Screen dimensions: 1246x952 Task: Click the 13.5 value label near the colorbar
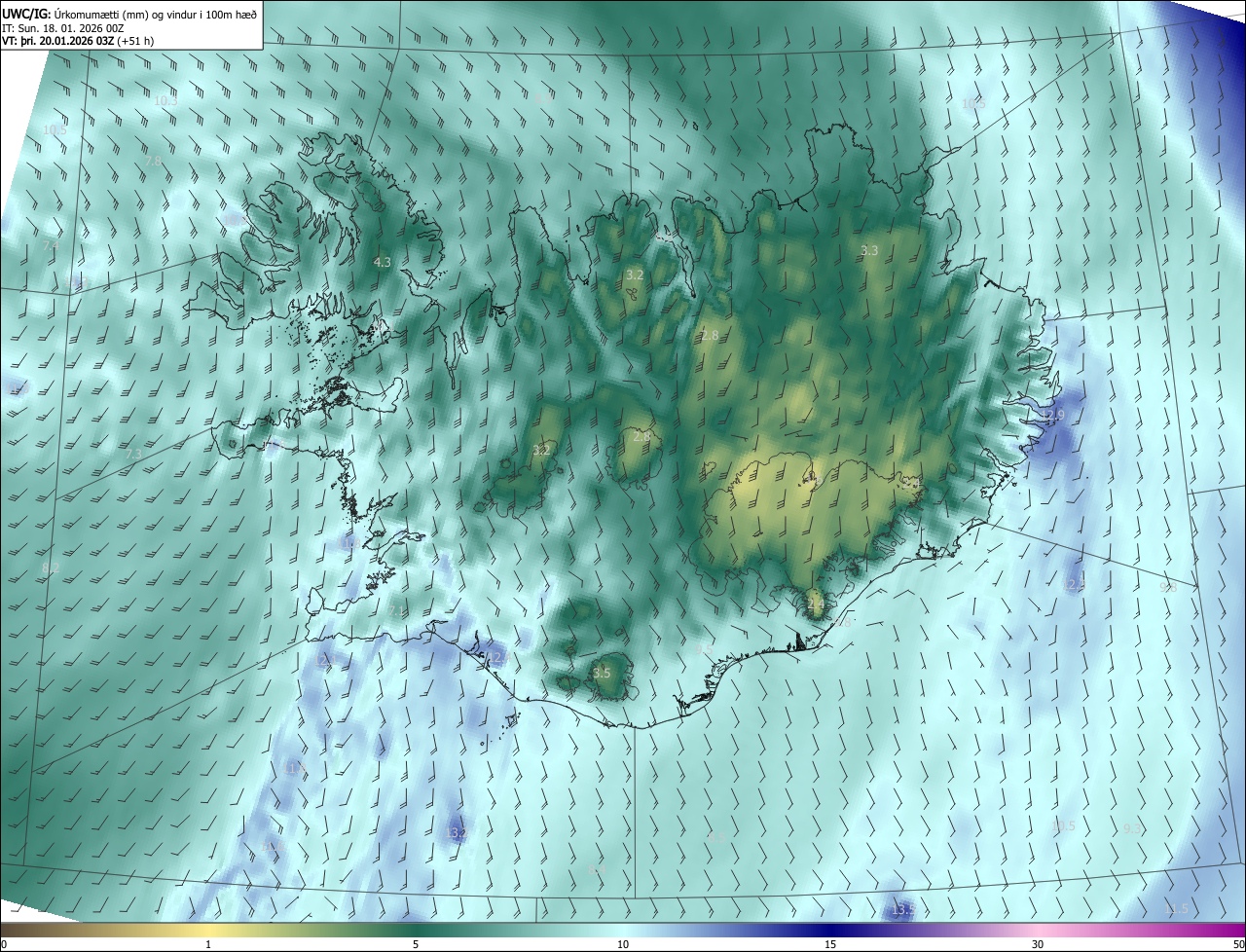click(x=903, y=910)
